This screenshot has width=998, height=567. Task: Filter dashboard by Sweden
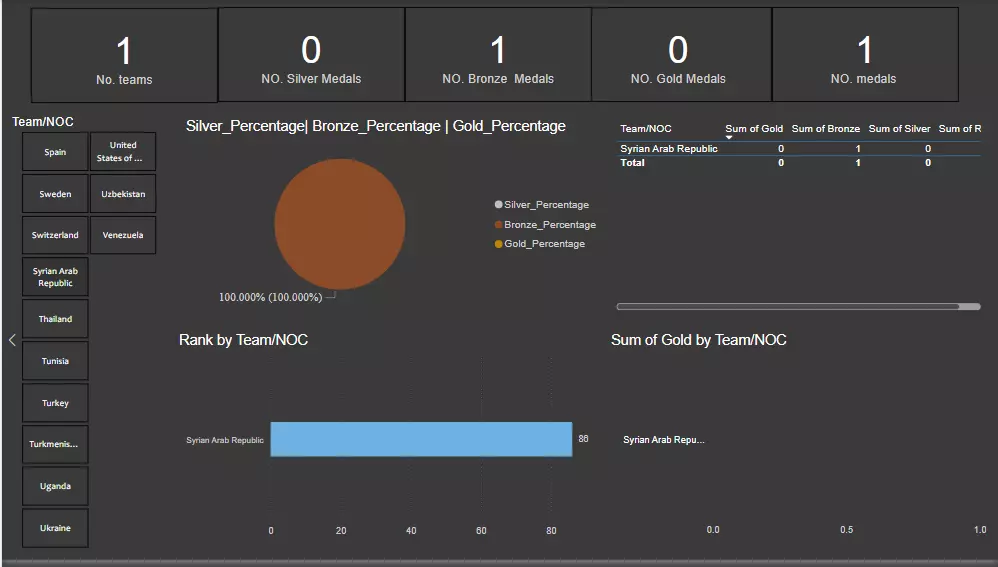pos(55,193)
